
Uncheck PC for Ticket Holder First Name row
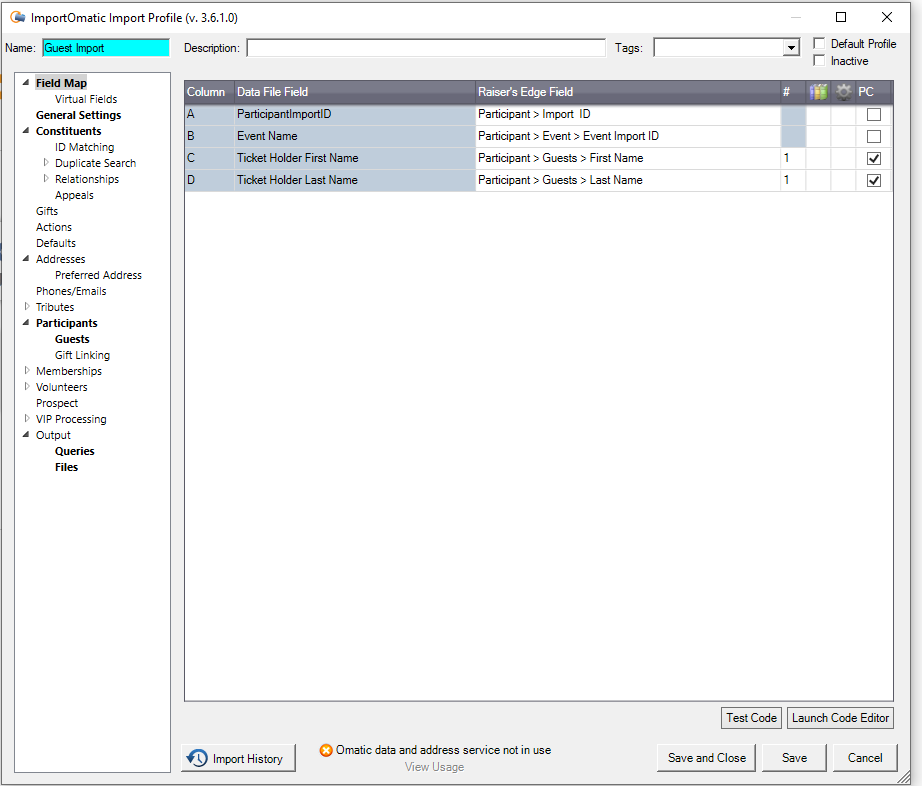[873, 157]
